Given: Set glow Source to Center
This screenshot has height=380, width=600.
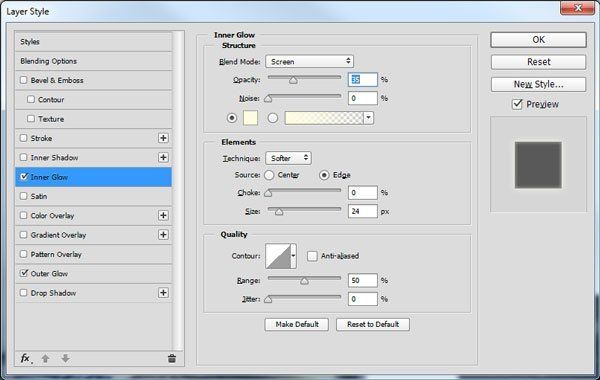Looking at the screenshot, I should [x=269, y=175].
